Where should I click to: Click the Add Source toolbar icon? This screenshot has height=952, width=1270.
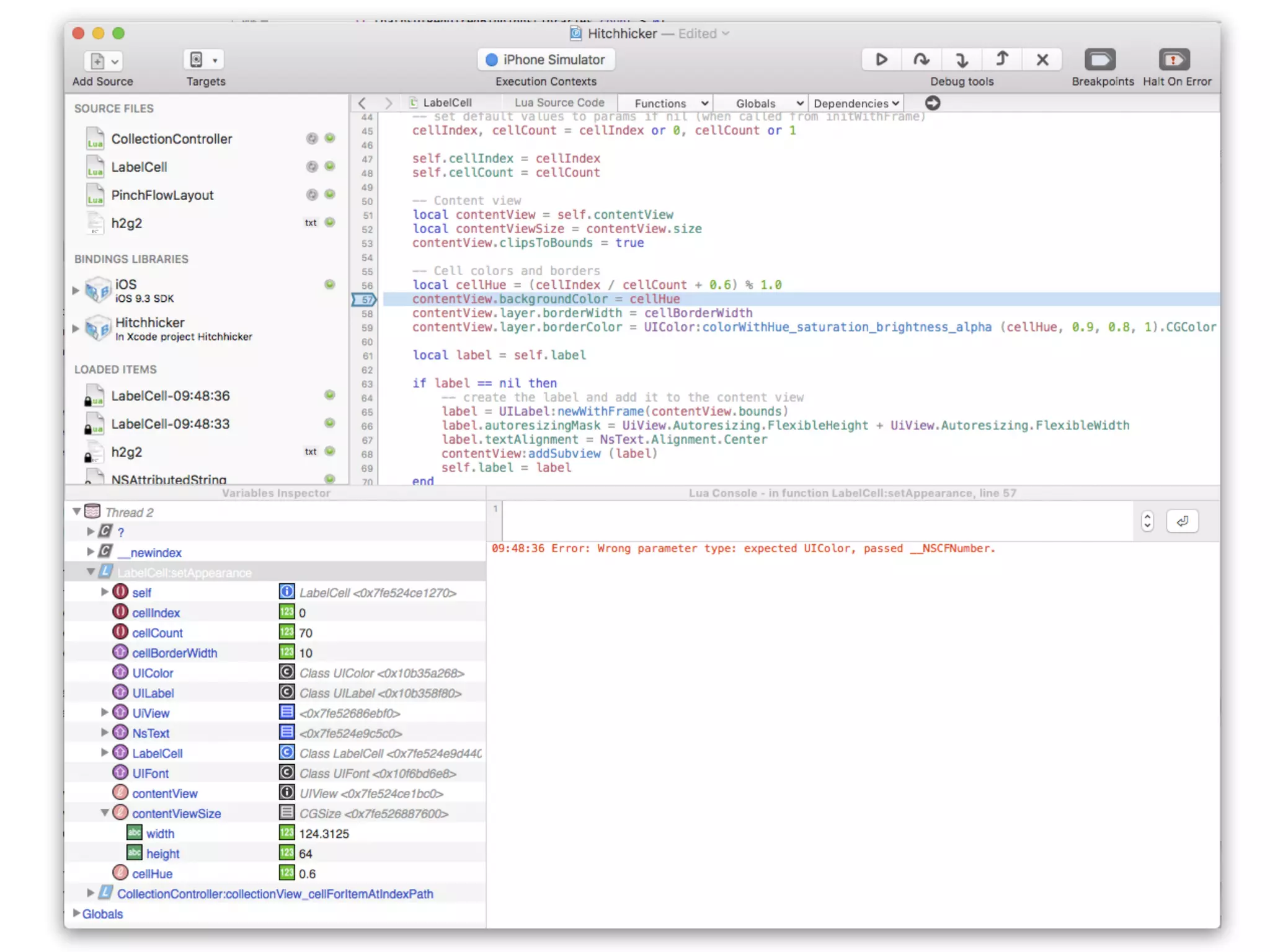pos(103,61)
